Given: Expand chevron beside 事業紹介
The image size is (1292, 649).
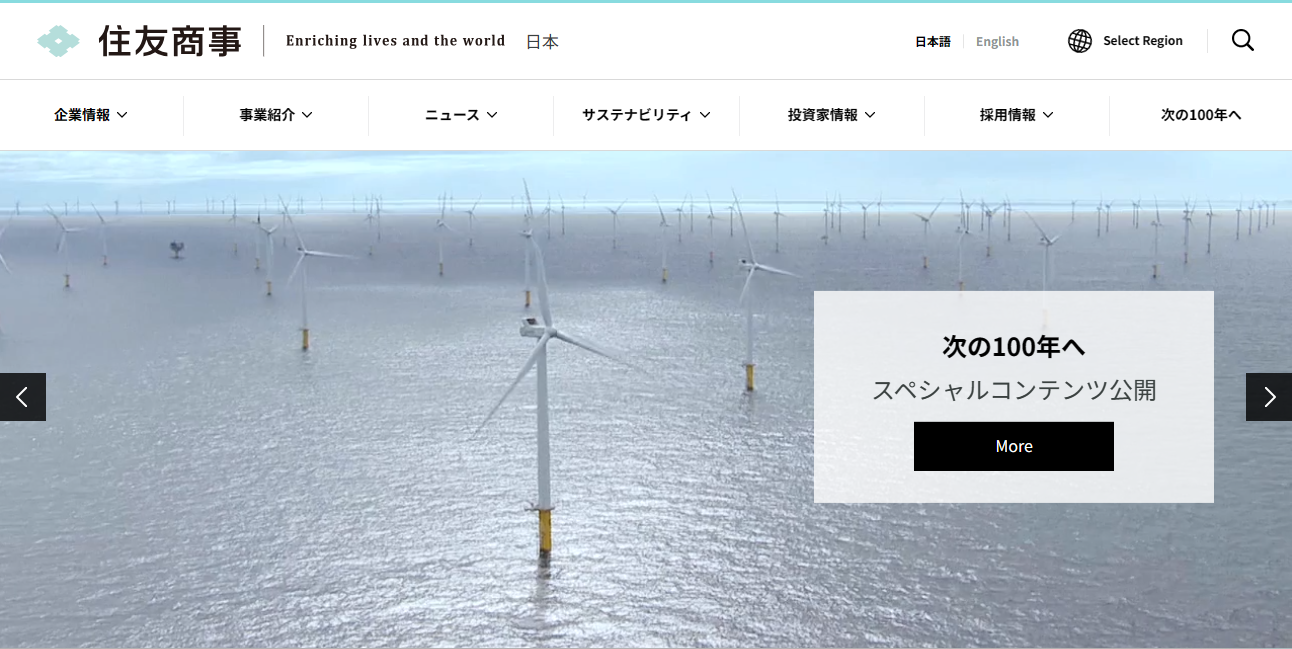Looking at the screenshot, I should (x=307, y=115).
